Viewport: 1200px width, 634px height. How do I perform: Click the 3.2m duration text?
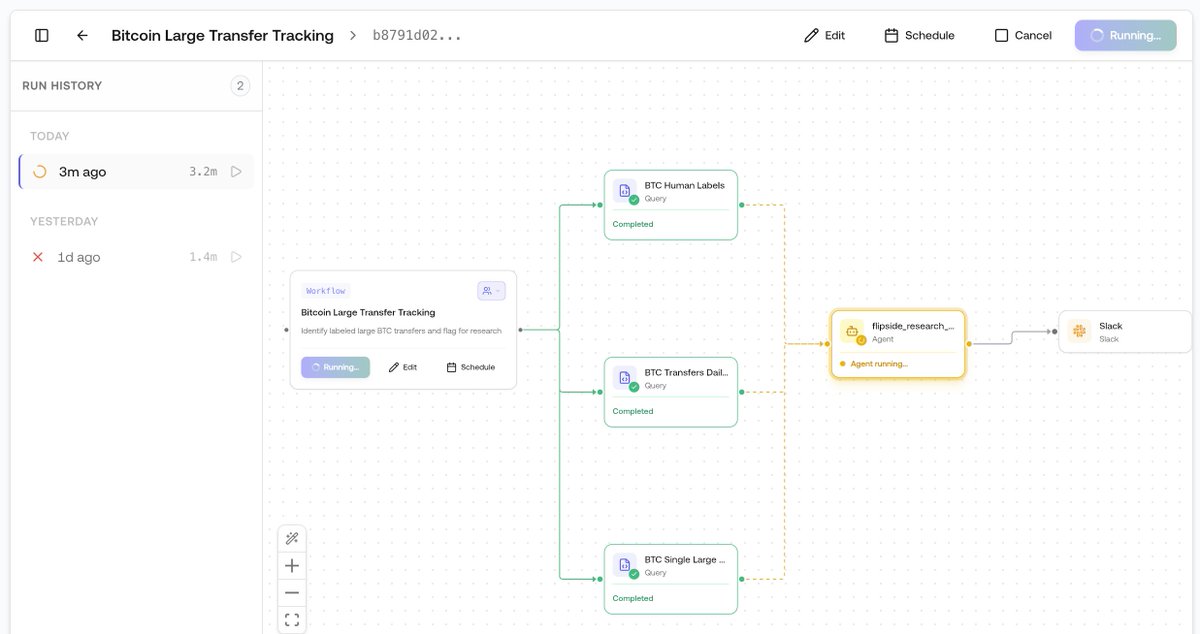pos(203,172)
